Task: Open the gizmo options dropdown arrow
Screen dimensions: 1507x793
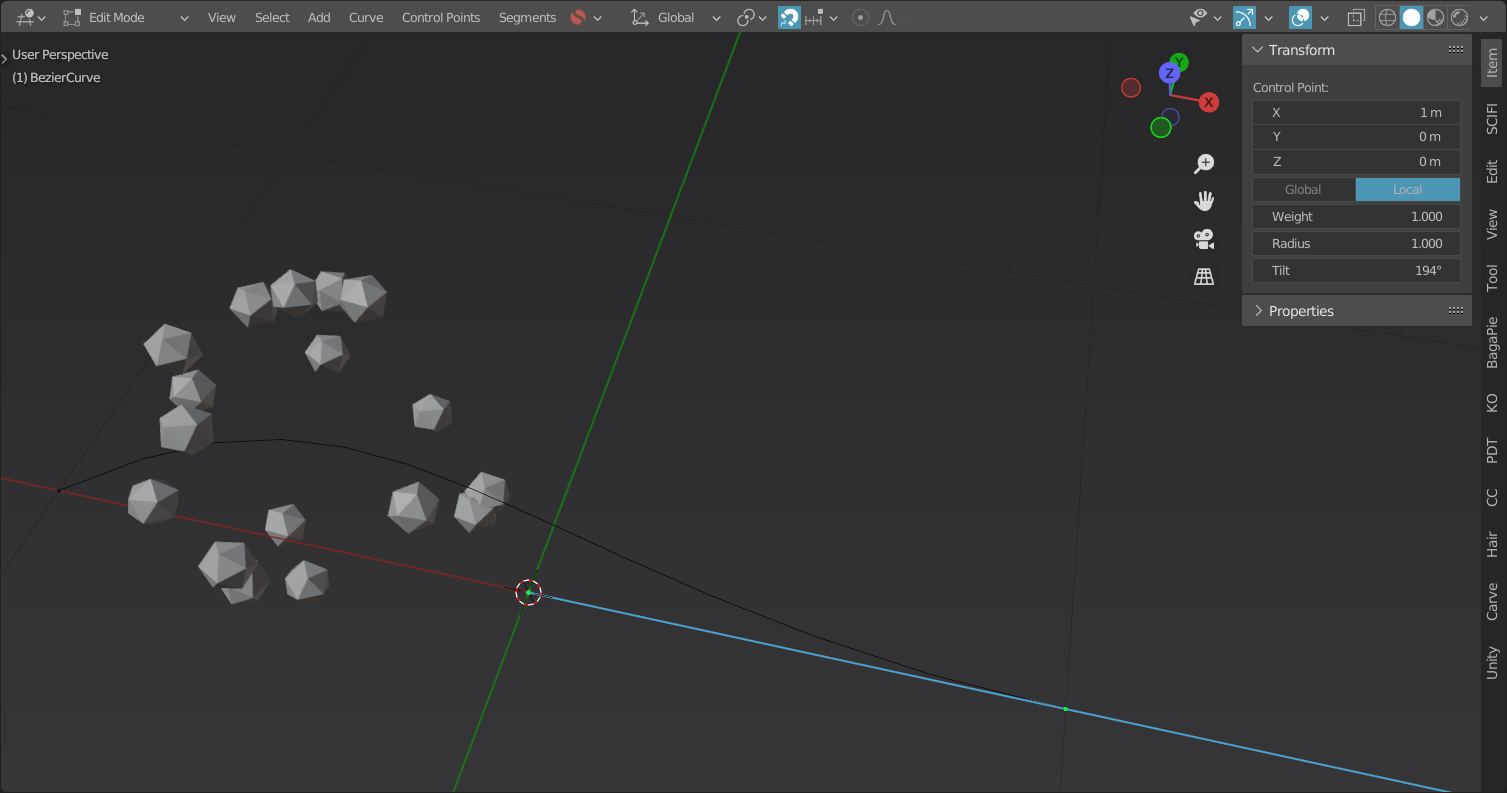Action: 1268,17
